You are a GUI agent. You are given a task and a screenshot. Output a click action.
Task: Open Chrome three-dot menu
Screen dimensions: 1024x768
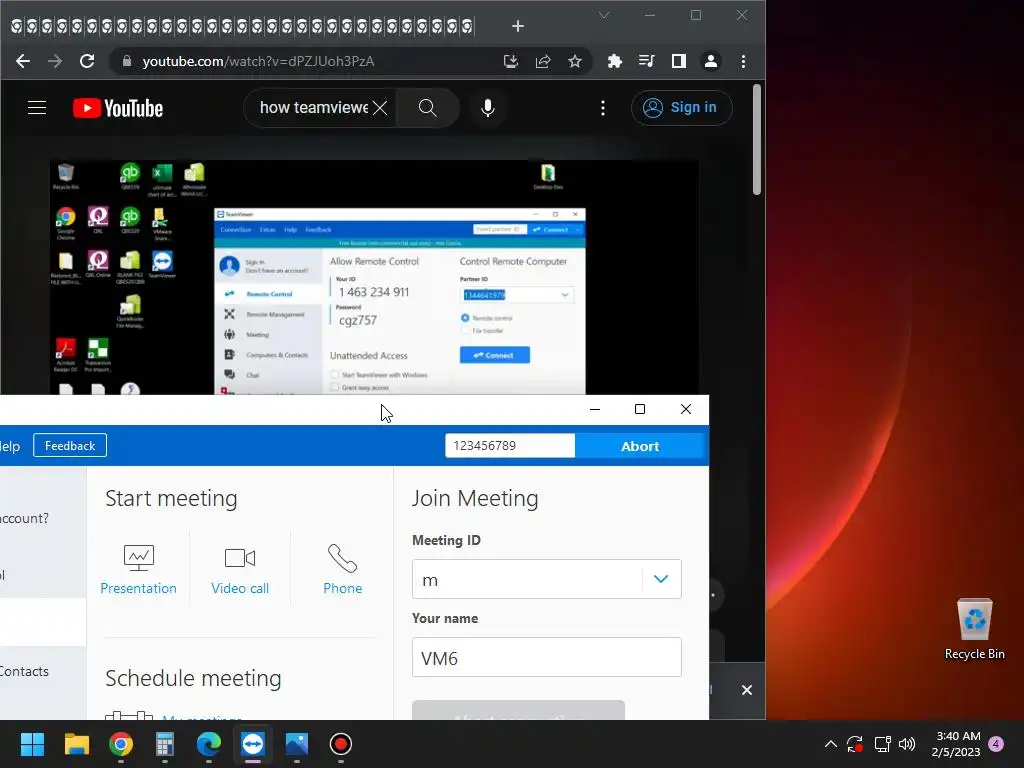[743, 61]
